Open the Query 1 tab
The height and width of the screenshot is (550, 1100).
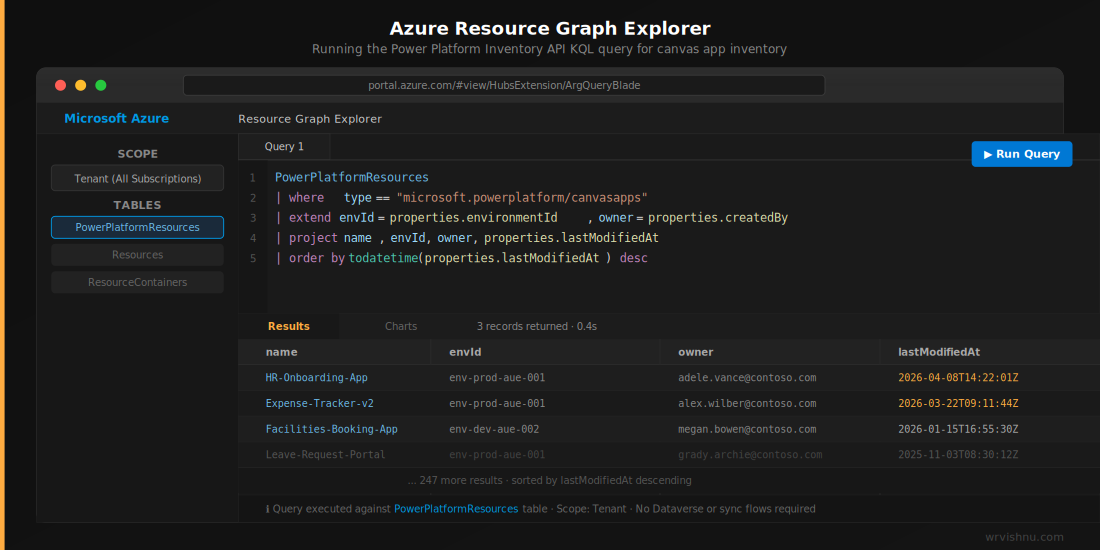coord(284,147)
